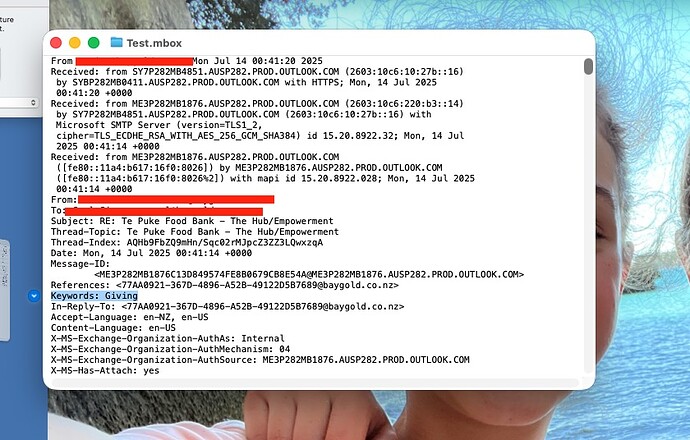Click the redacted From: address bar
This screenshot has height=440, width=690.
pos(176,200)
